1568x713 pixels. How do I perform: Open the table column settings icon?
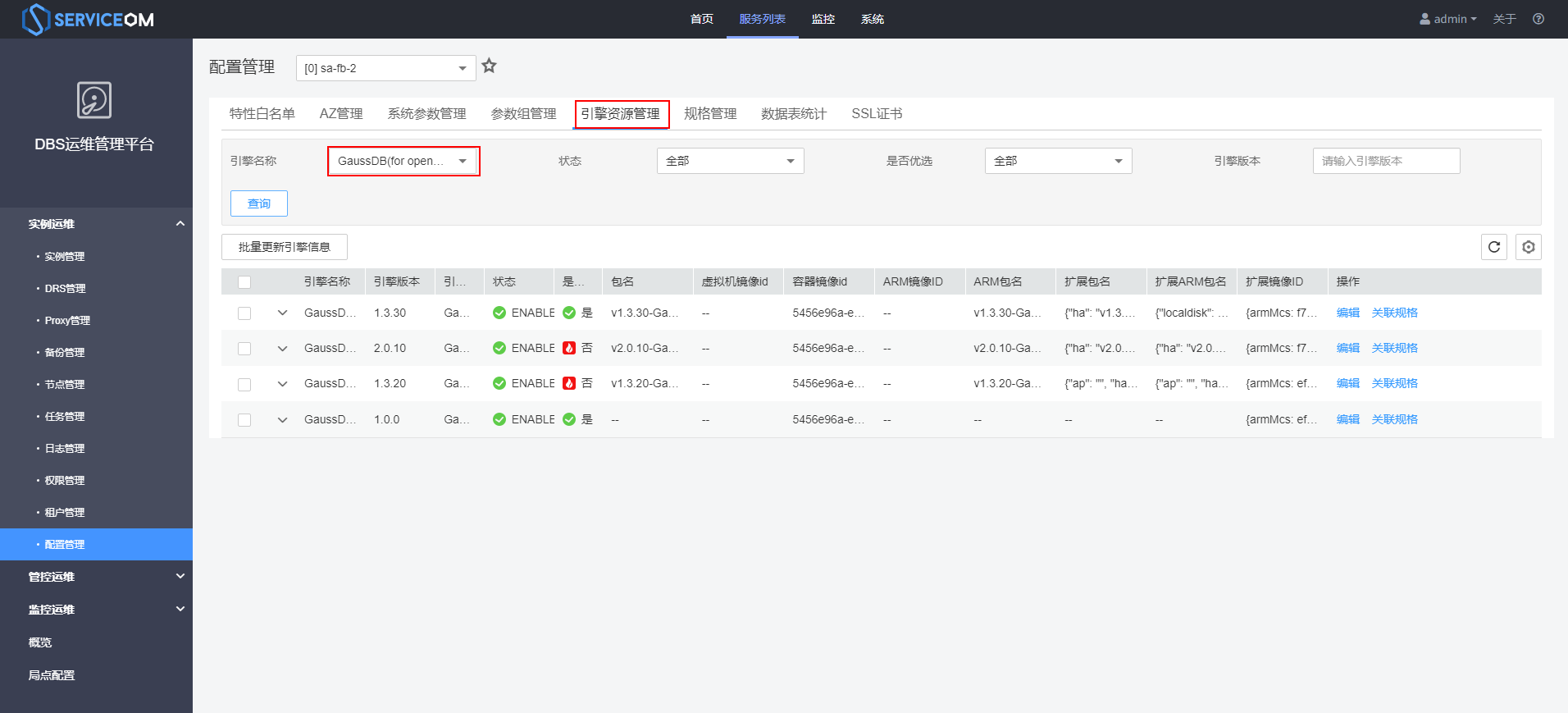(x=1529, y=247)
